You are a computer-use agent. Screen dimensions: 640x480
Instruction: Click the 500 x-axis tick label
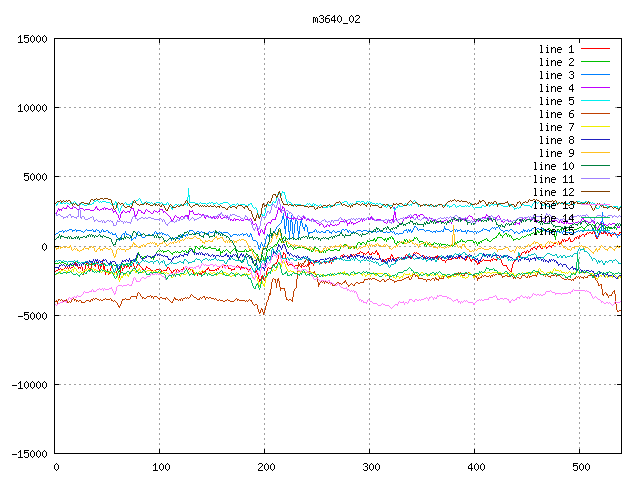tap(580, 467)
